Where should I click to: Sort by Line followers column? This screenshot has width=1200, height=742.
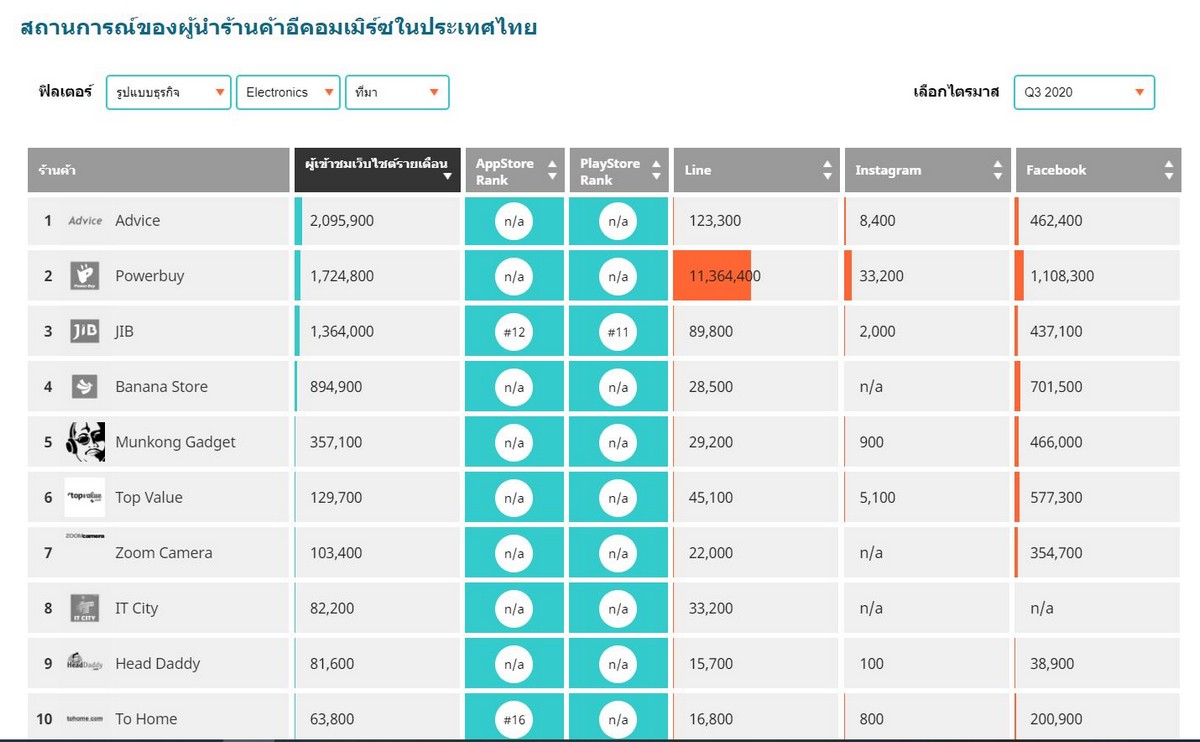click(756, 170)
